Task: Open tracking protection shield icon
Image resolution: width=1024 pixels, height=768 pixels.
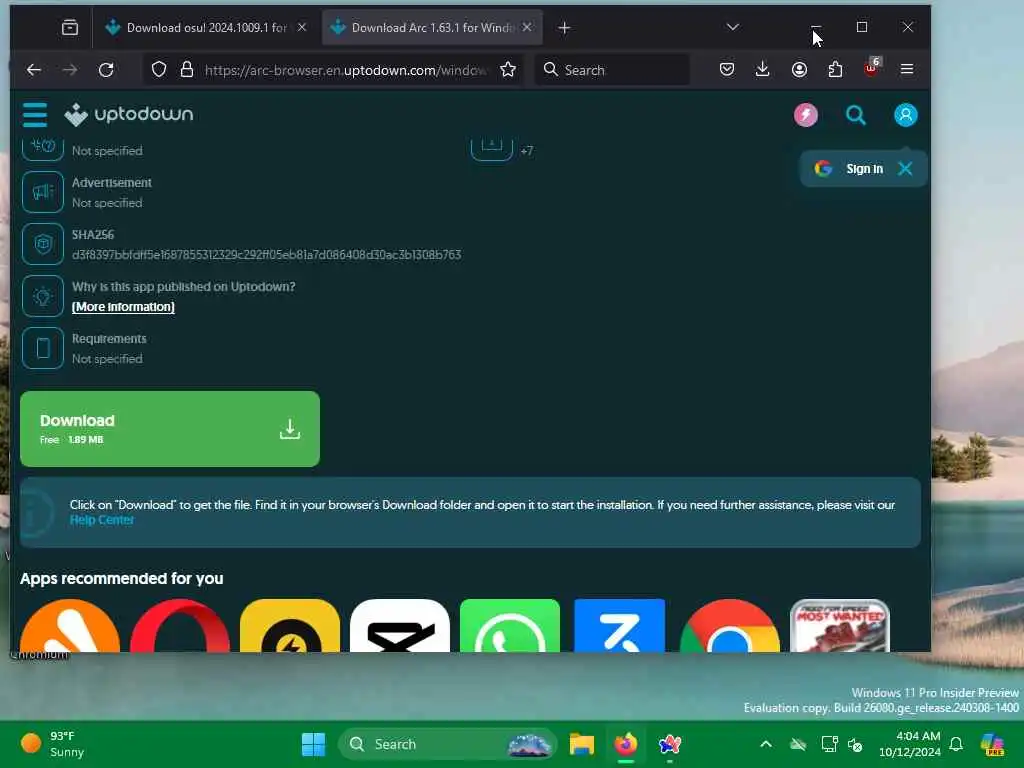Action: click(x=159, y=69)
